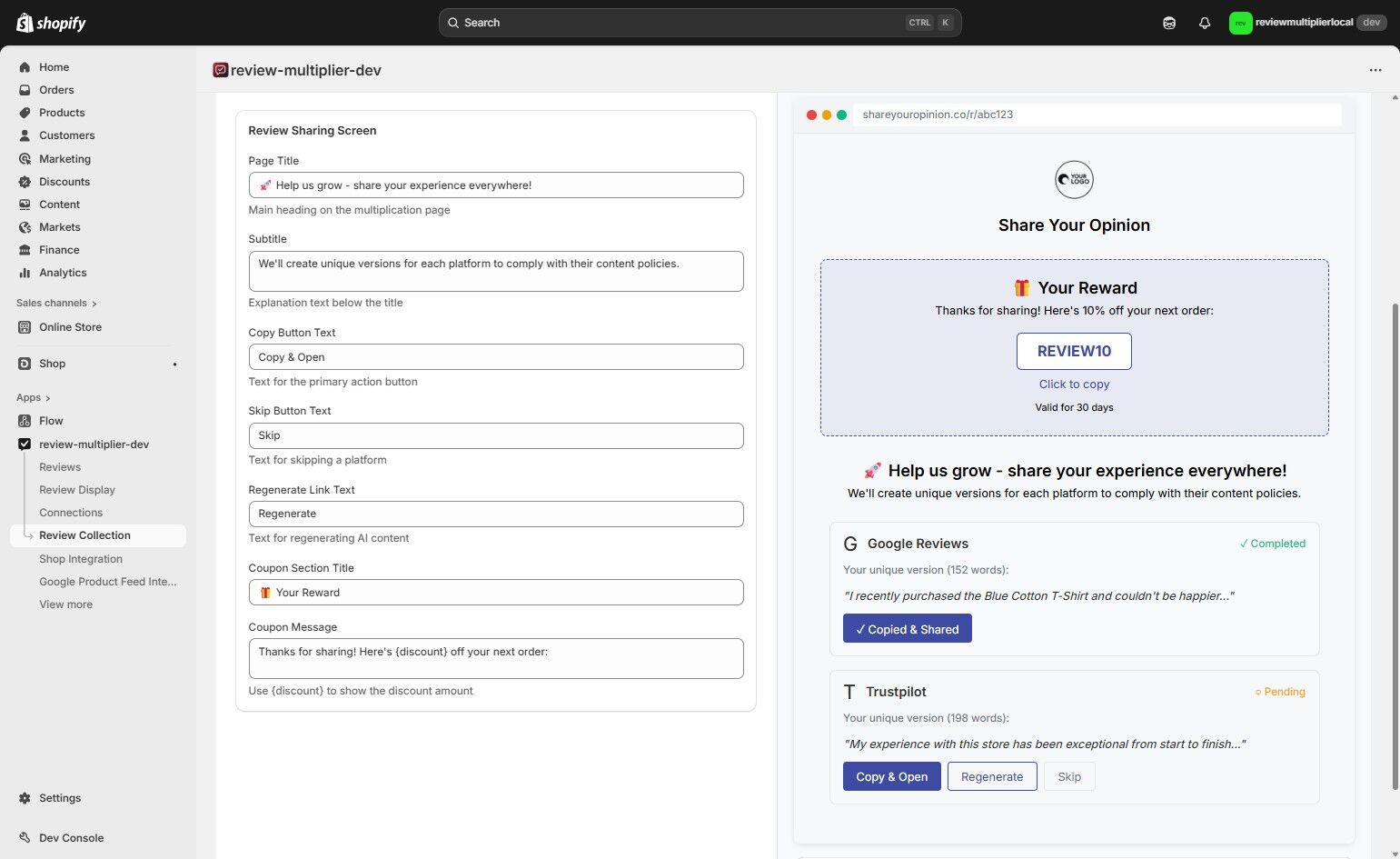Click the Copy & Open button in Trustpilot card
Screen dimensions: 1400x859
click(891, 776)
